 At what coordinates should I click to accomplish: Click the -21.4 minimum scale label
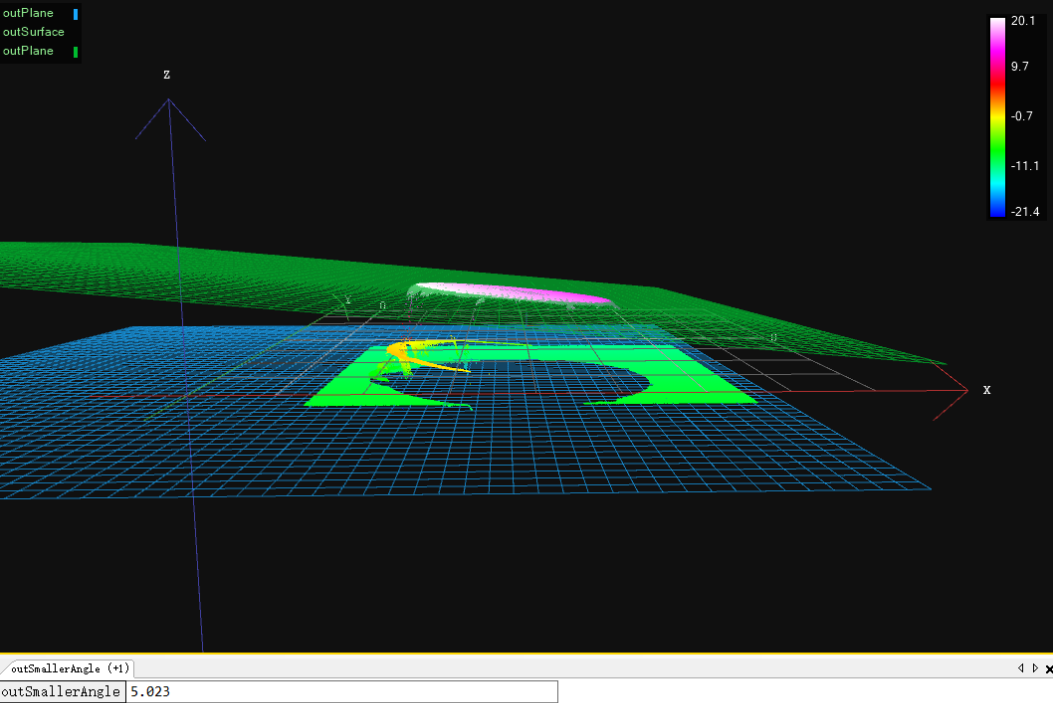point(1025,211)
